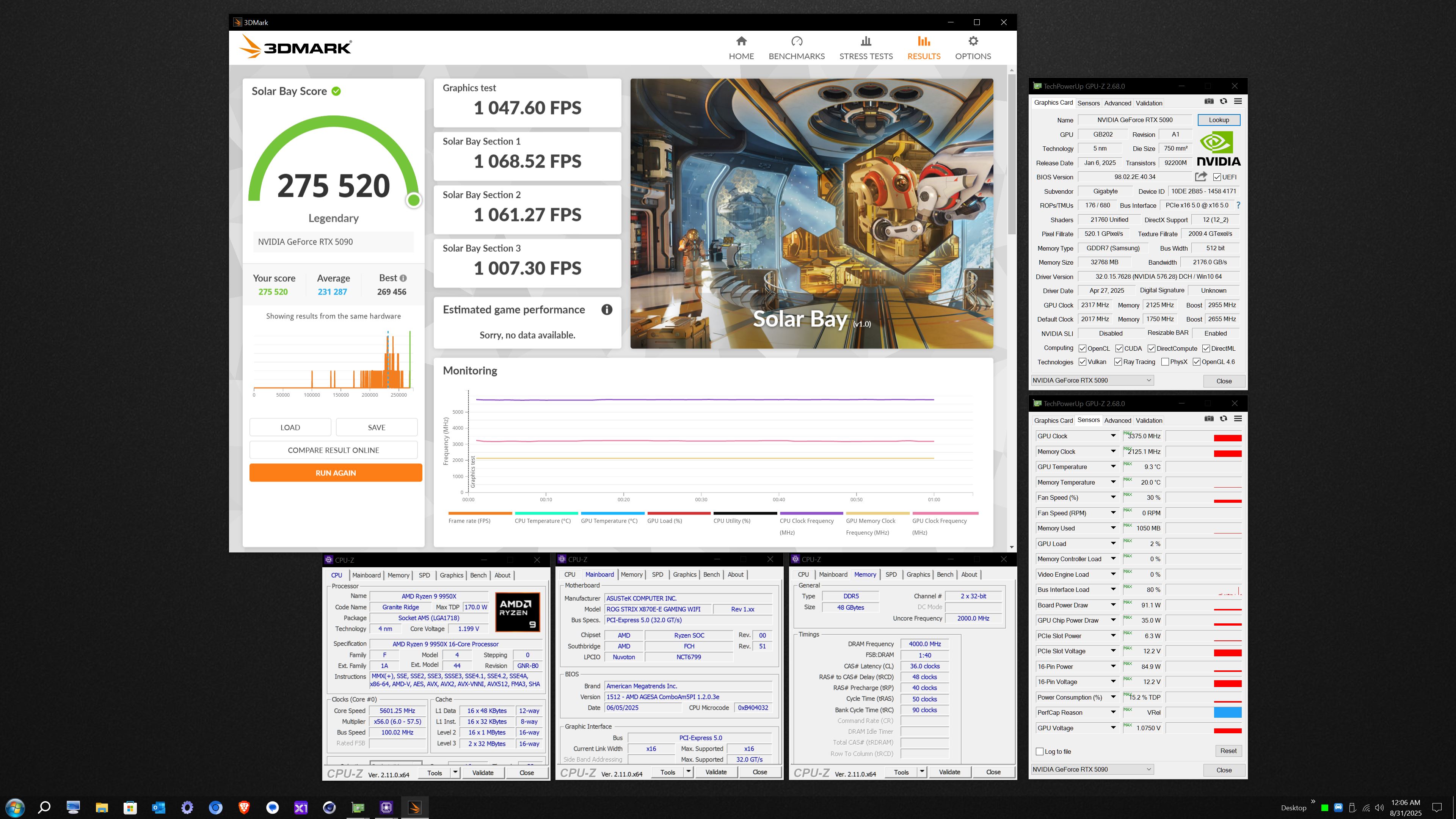This screenshot has height=819, width=1456.
Task: Open the Fan Speed (%) sensor dropdown arrow
Action: [1113, 497]
